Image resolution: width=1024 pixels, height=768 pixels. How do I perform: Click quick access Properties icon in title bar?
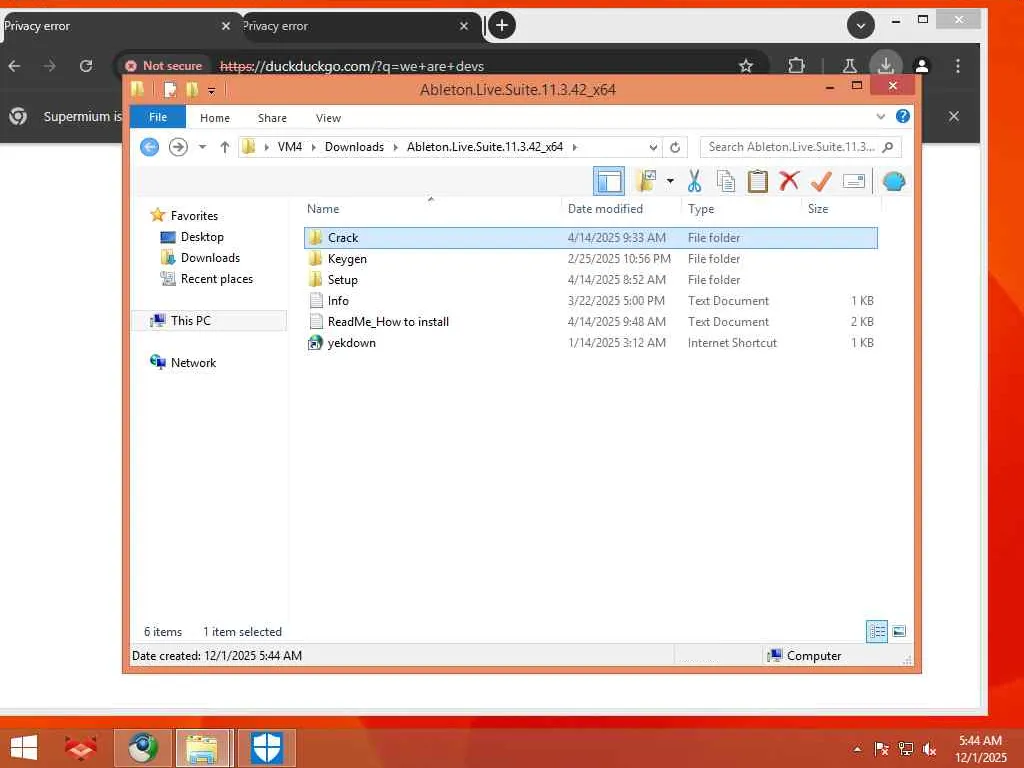pos(170,89)
